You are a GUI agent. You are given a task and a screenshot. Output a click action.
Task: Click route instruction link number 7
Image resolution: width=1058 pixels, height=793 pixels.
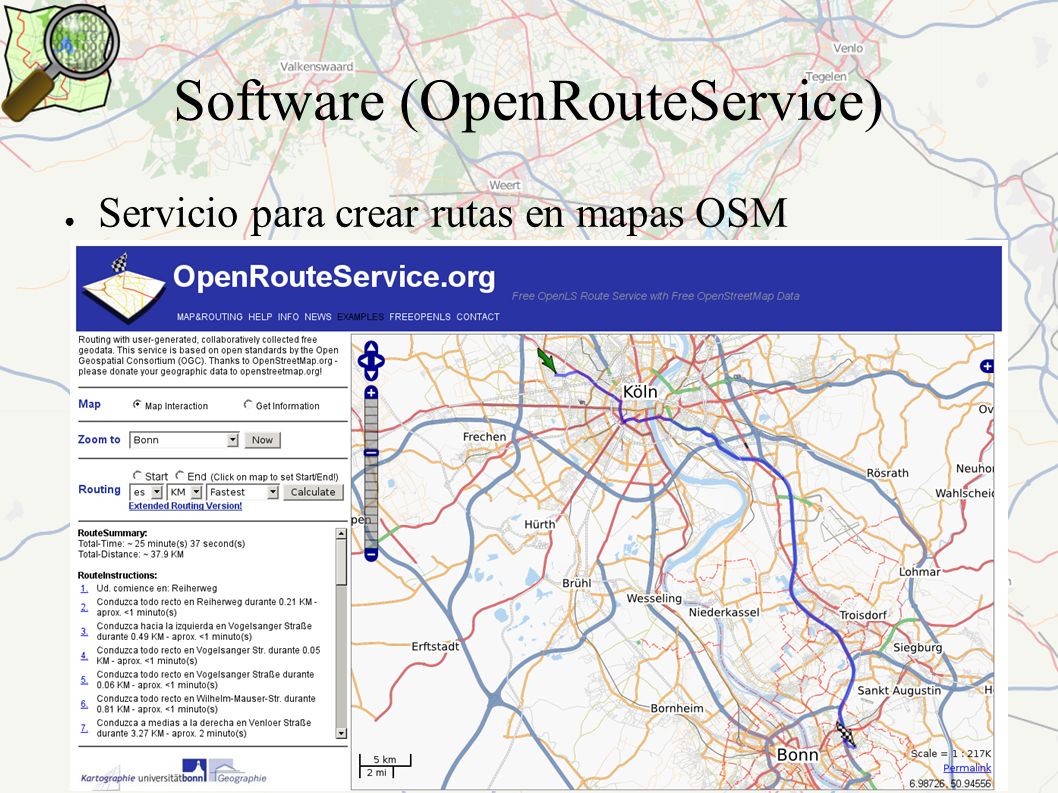point(84,729)
